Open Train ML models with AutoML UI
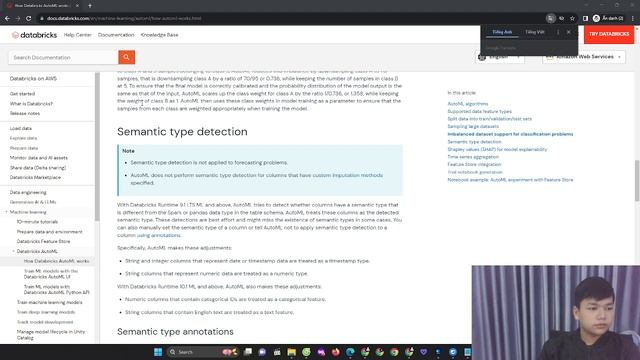This screenshot has height=360, width=640. 51,274
